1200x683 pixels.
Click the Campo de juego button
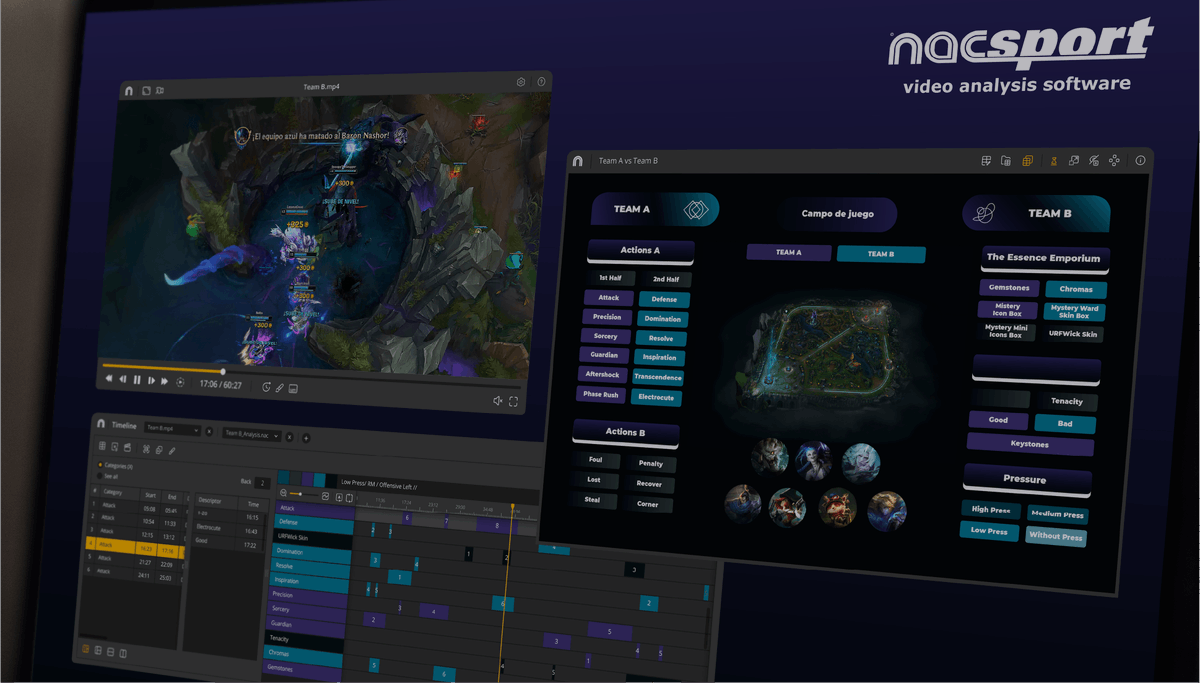pyautogui.click(x=838, y=214)
